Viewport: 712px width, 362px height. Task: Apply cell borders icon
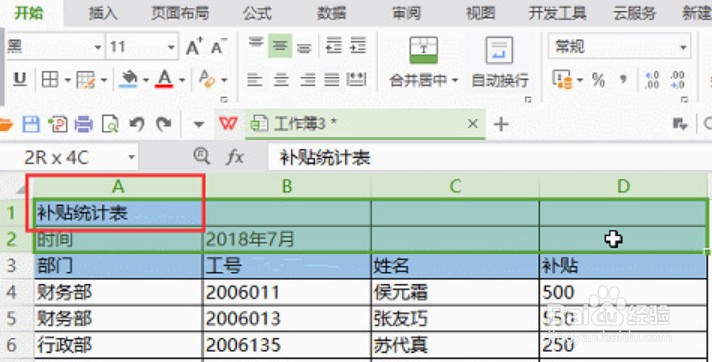point(50,79)
